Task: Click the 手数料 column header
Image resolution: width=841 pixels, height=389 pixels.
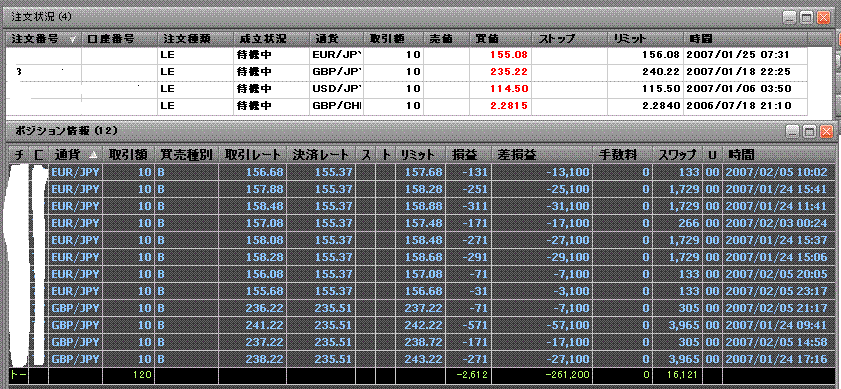Action: (x=625, y=155)
